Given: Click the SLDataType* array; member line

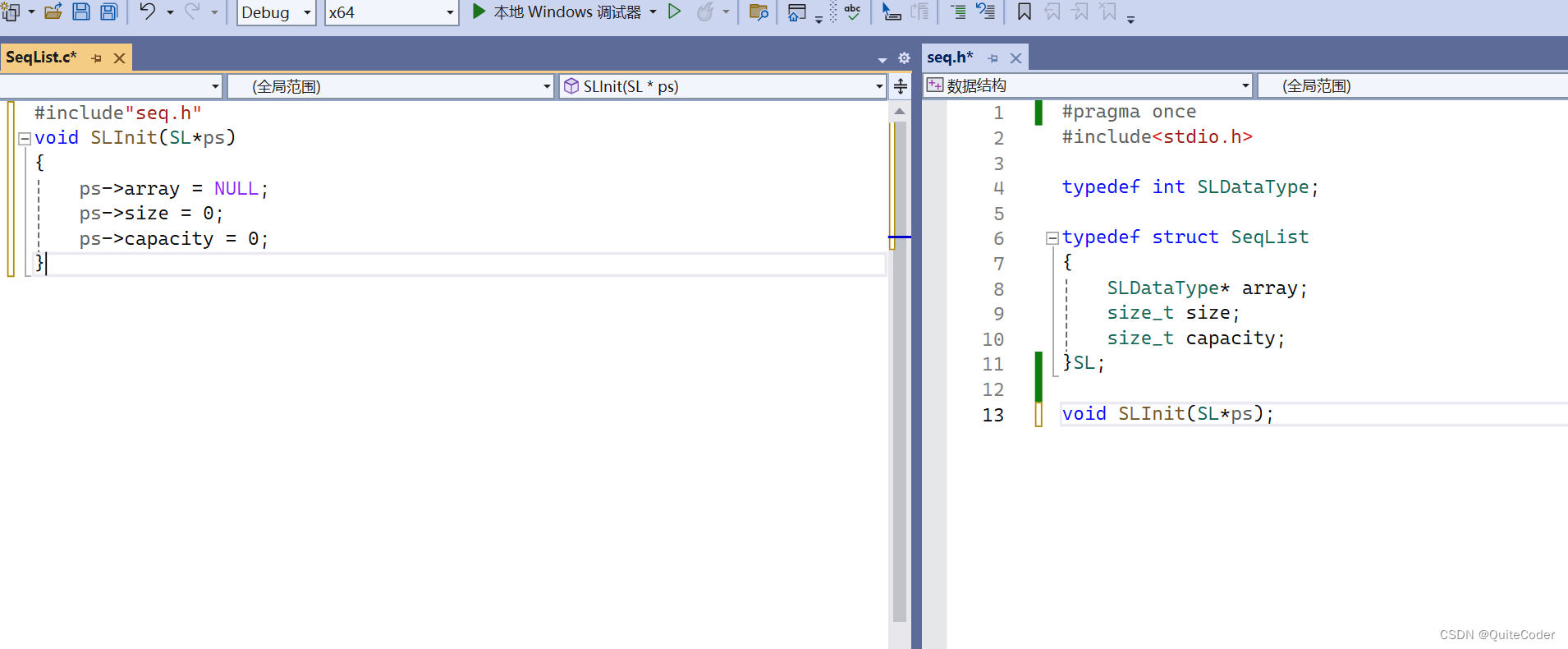Looking at the screenshot, I should pyautogui.click(x=1207, y=288).
